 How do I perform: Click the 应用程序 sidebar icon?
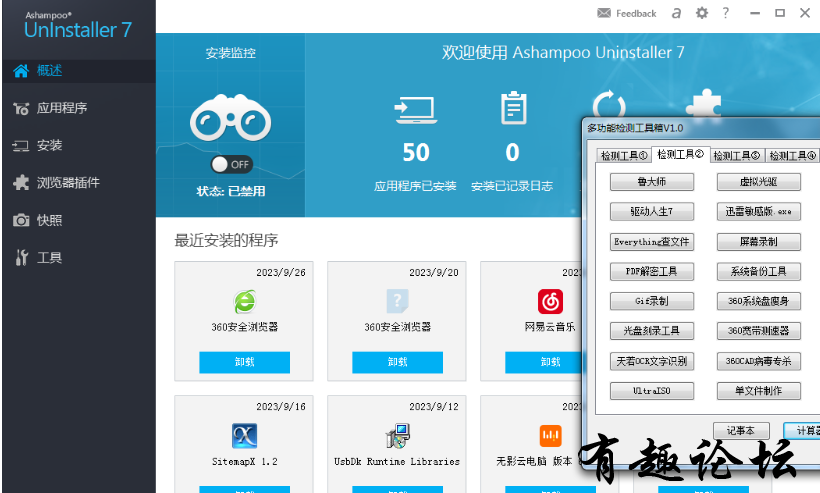click(21, 108)
